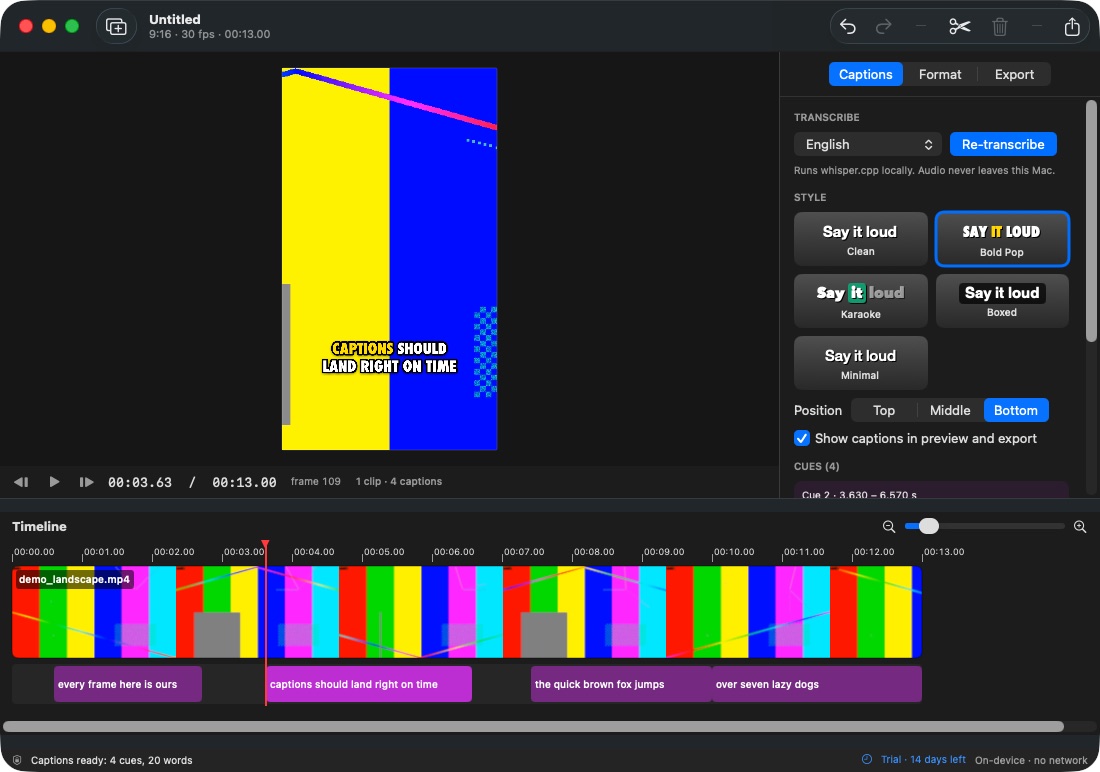
Task: Toggle Show captions in preview and export
Action: tap(802, 439)
